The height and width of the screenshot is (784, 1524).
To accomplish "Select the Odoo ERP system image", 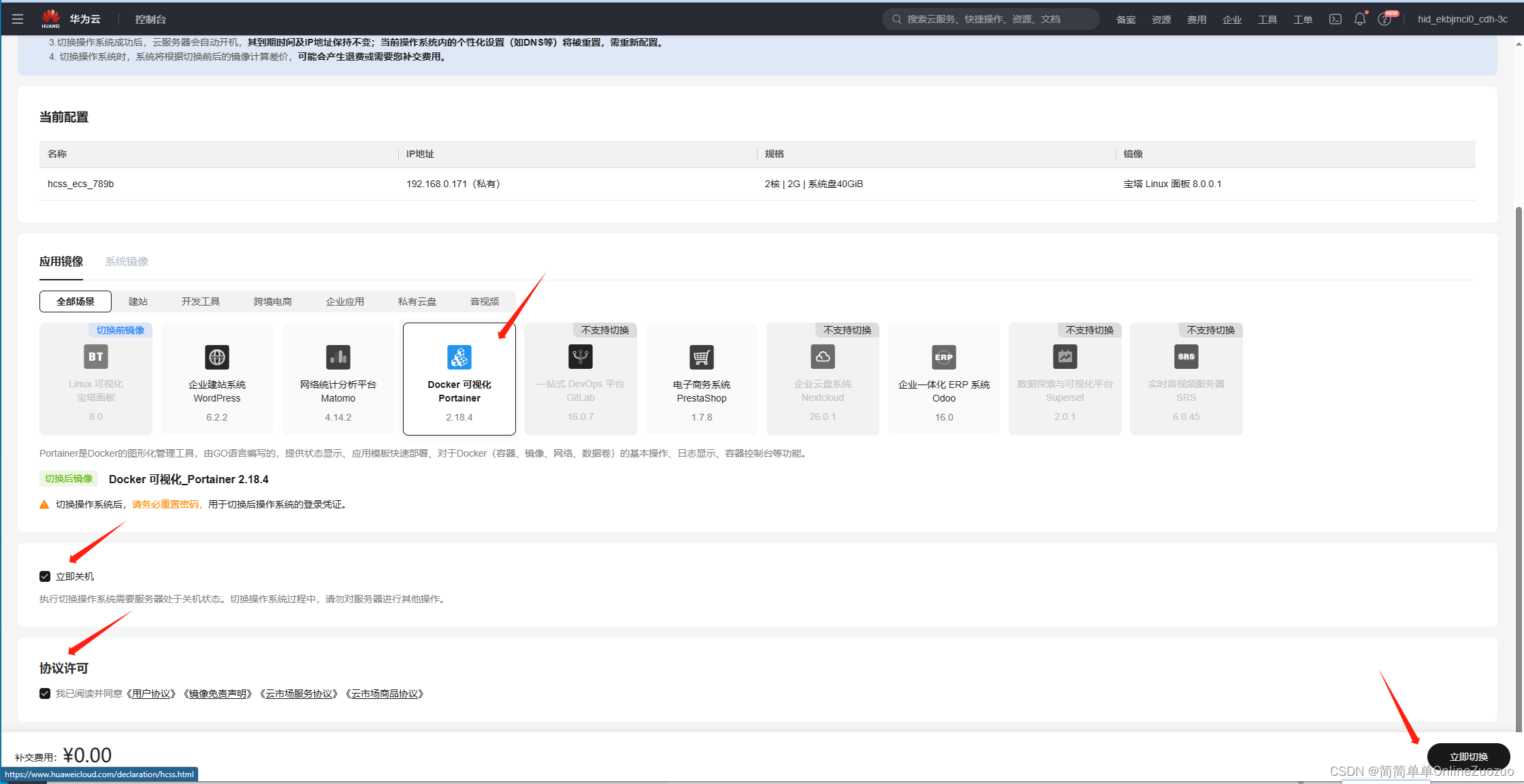I will 943,379.
